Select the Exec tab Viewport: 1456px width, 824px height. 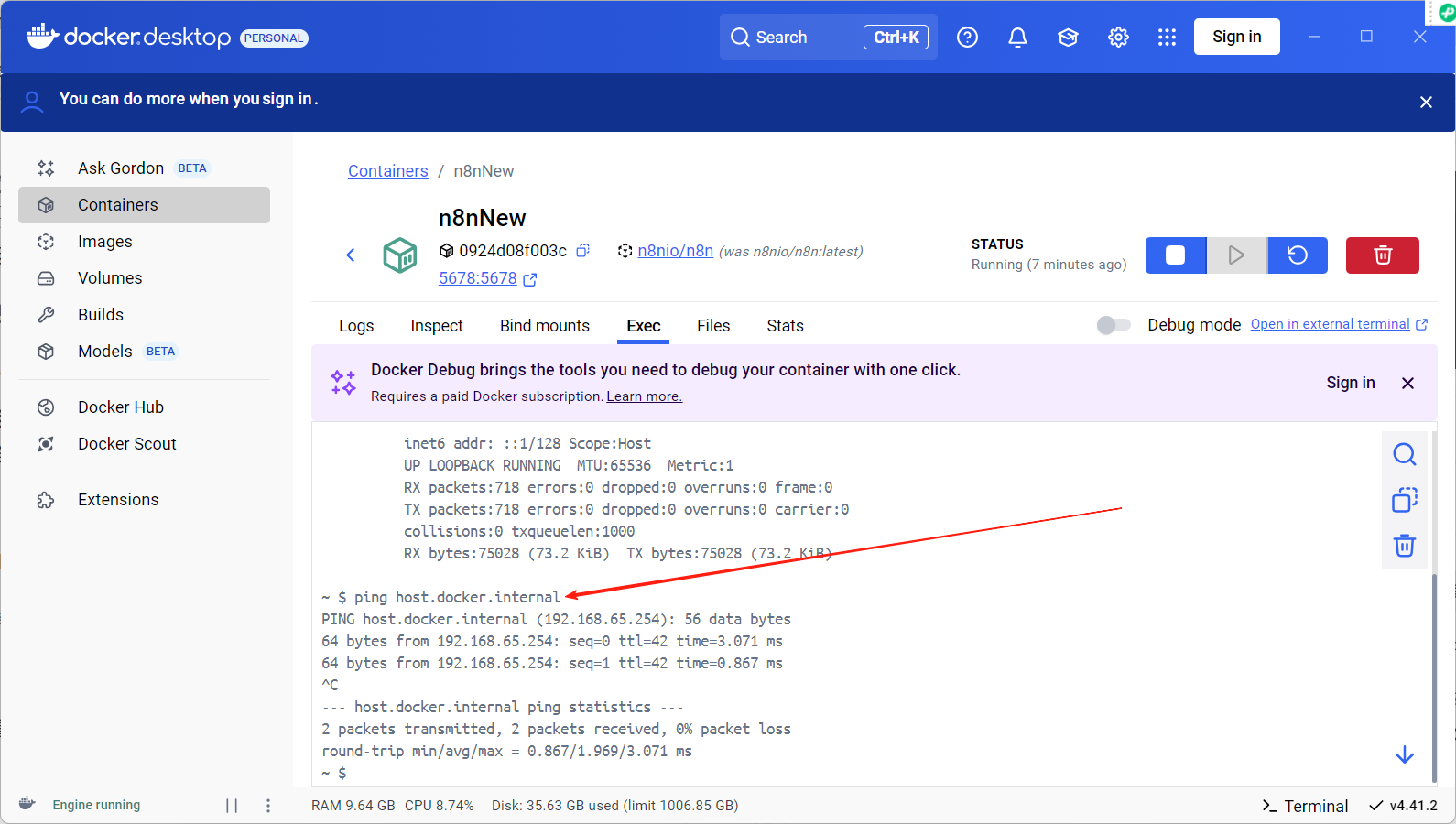click(644, 326)
